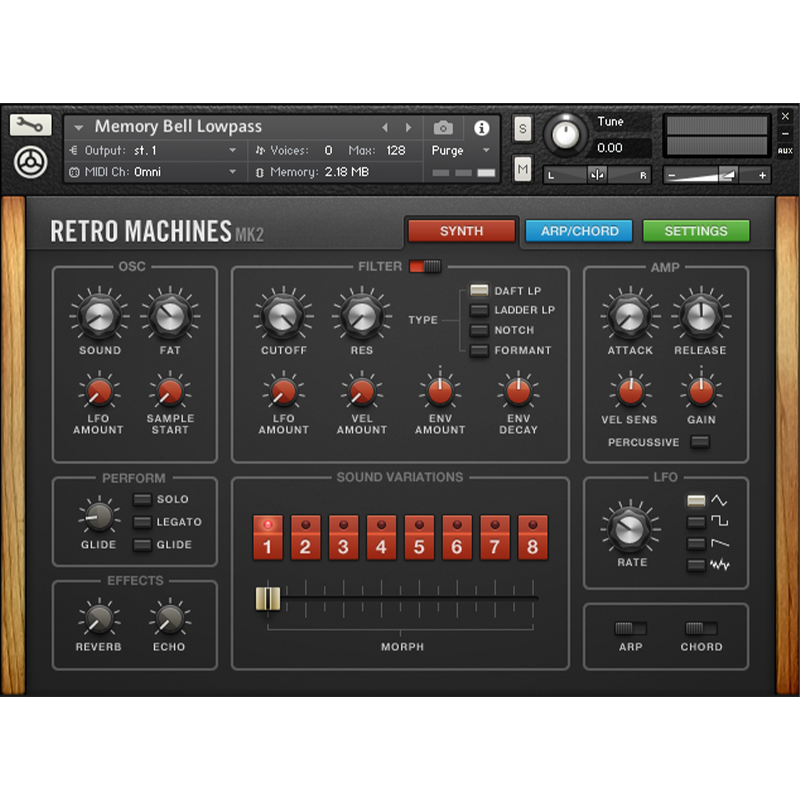
Task: Click the AUX button
Action: pos(785,151)
